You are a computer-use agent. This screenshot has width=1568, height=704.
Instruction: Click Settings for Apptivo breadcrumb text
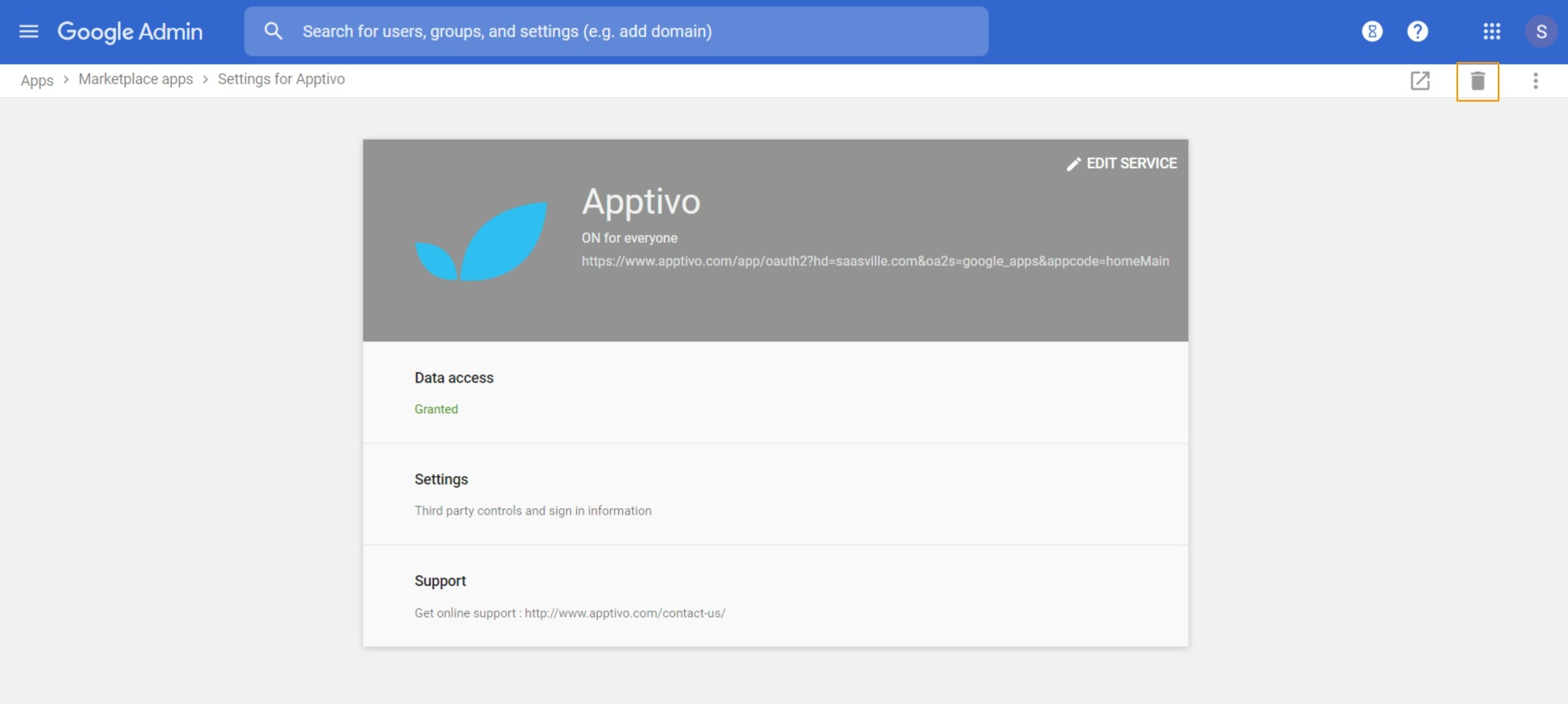pos(281,79)
